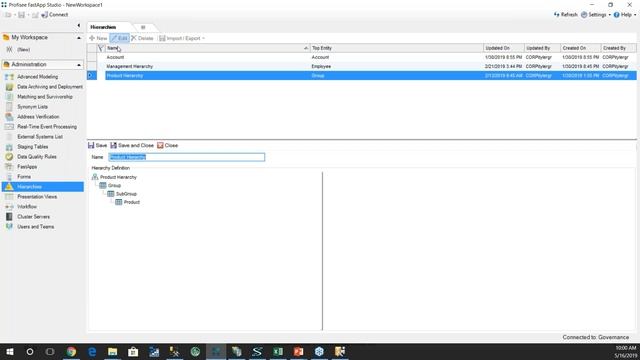Select Hierarchies in the sidebar
The width and height of the screenshot is (640, 360).
43,187
